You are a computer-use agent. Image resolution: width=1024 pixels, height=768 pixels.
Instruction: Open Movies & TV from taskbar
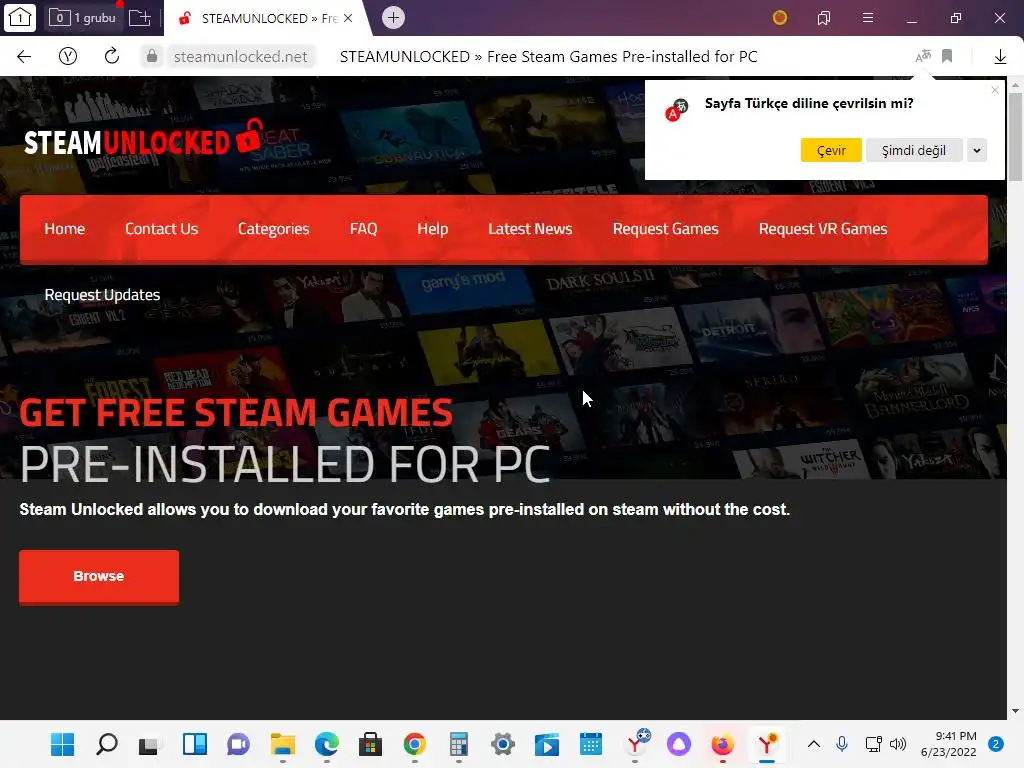(547, 744)
